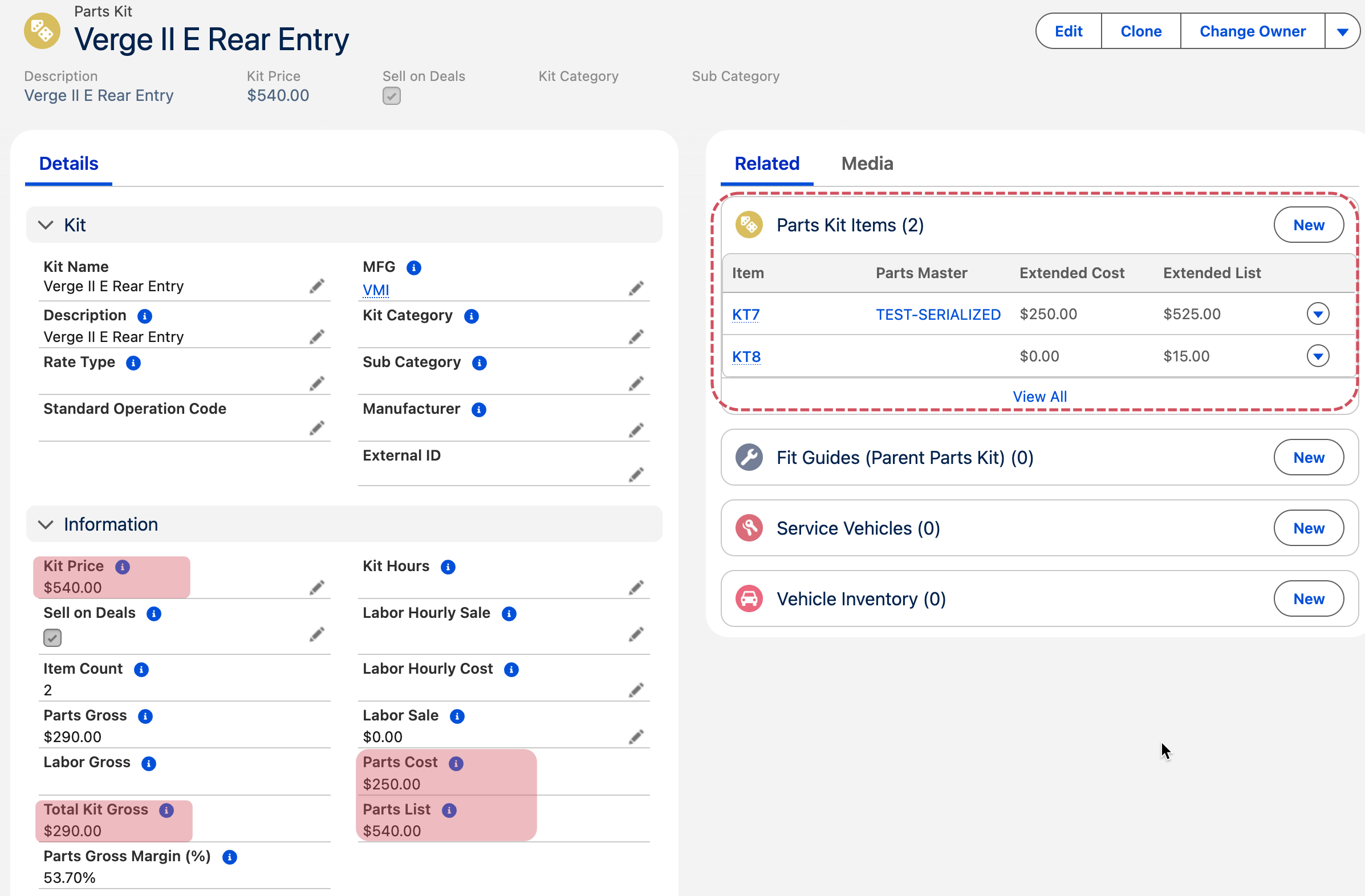Click the MFG info icon
This screenshot has width=1365, height=896.
413,268
